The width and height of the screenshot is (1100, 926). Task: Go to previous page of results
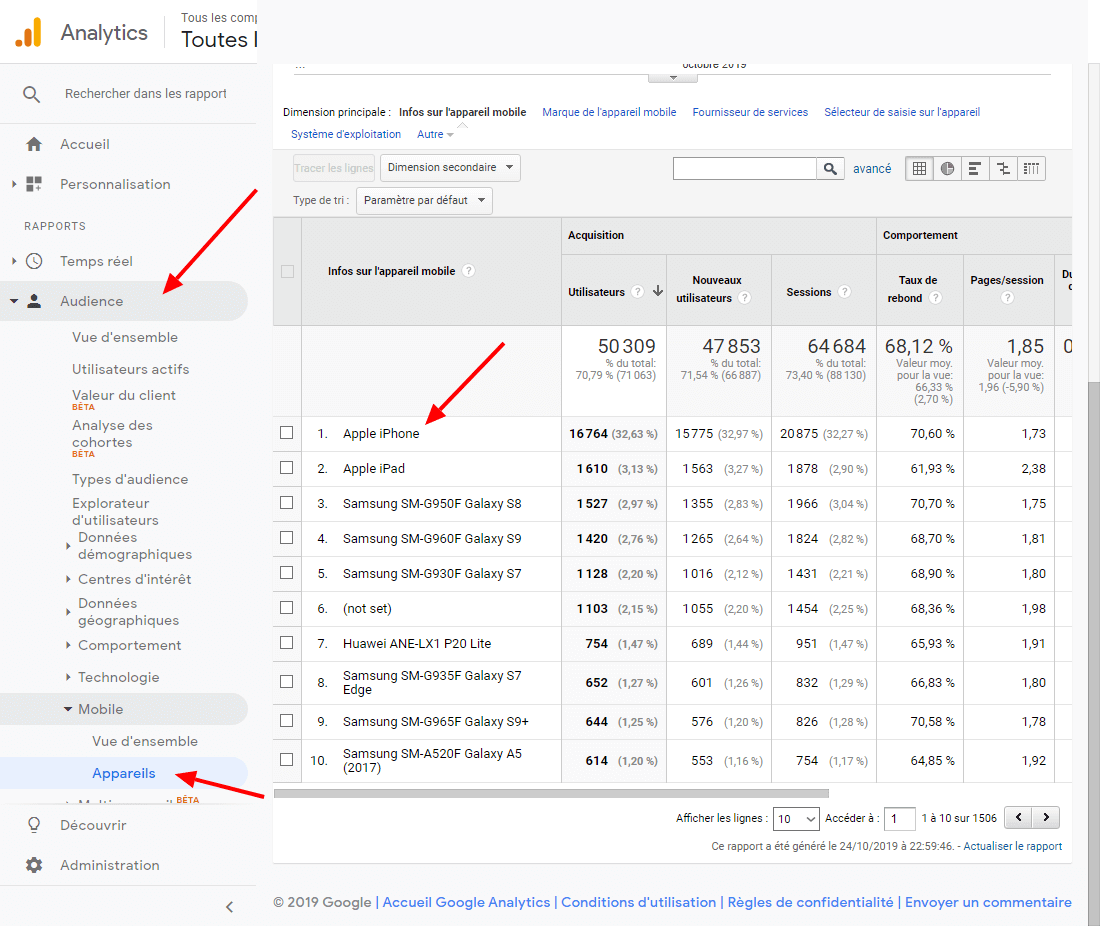click(1019, 817)
